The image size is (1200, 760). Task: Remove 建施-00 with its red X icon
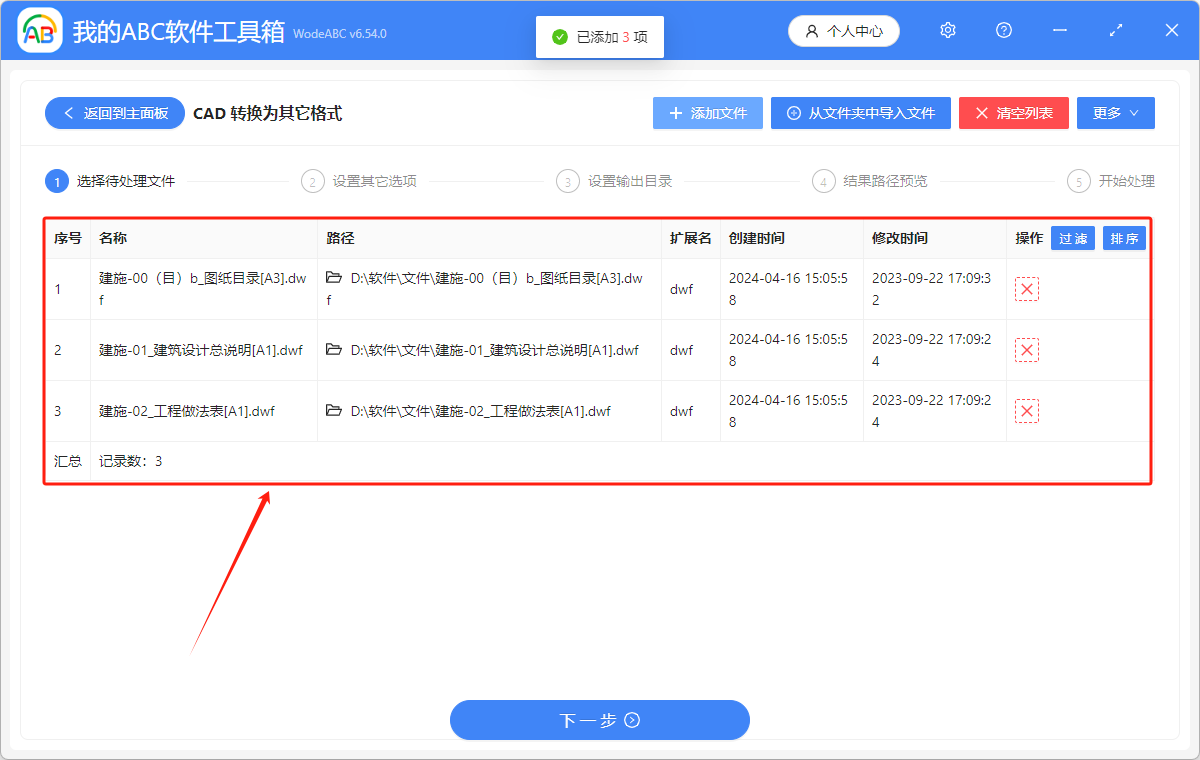1027,288
